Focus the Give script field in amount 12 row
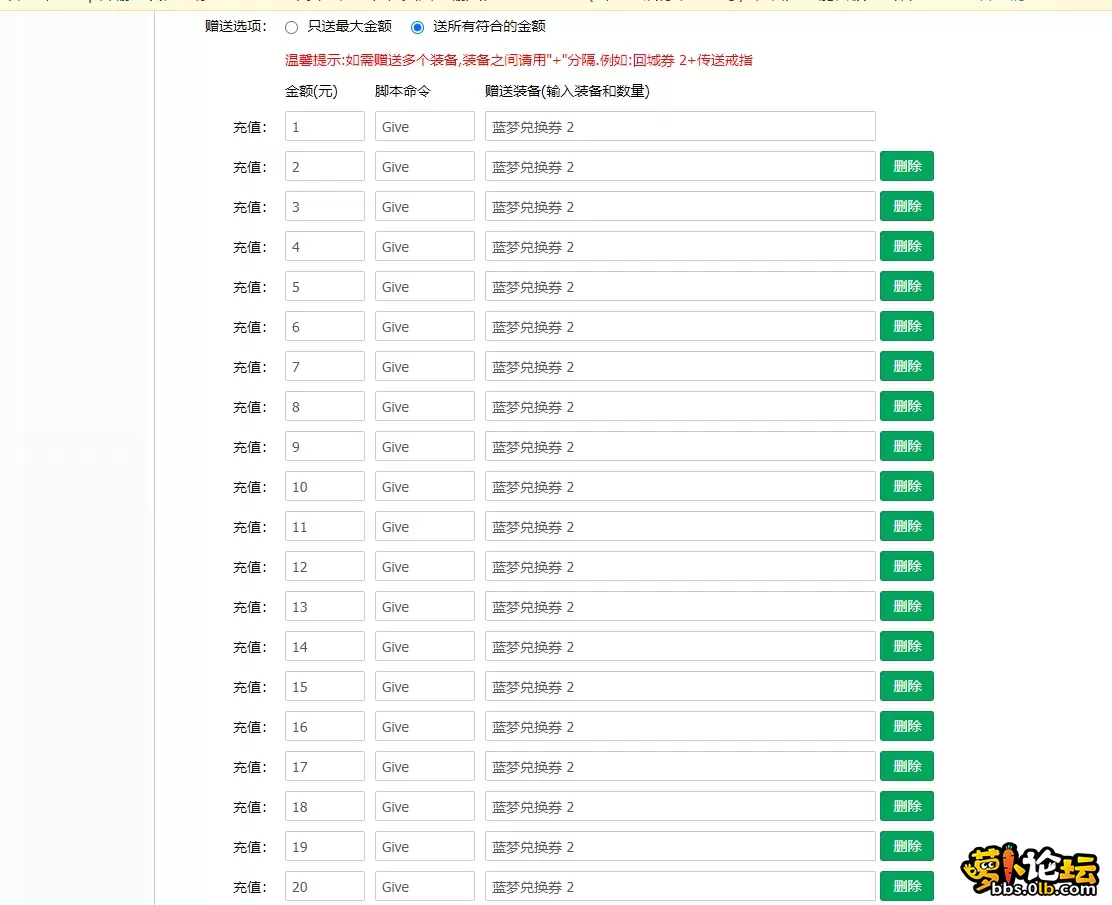Image resolution: width=1112 pixels, height=905 pixels. tap(425, 567)
